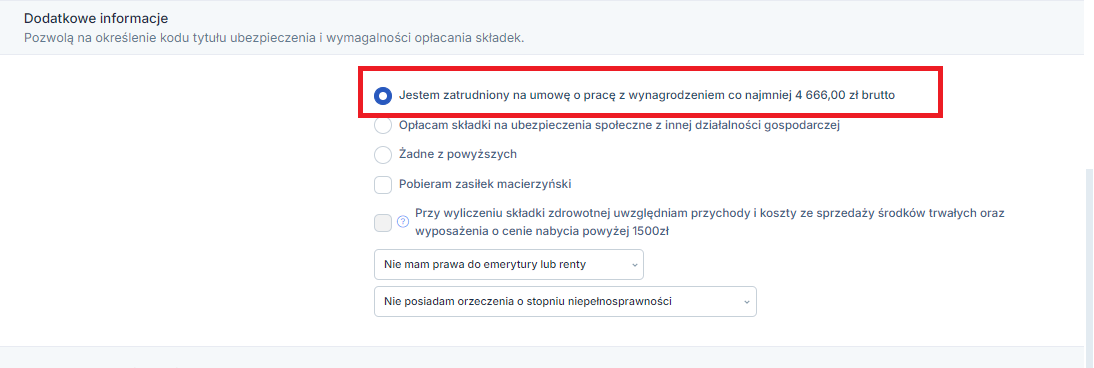Select "Opłacam składki na ubezpieczenia społeczne" radio button

383,126
